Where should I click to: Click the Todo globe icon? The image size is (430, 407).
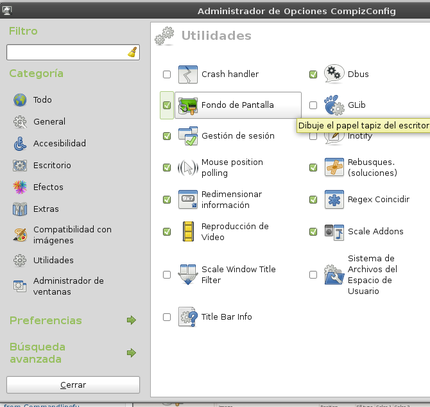(20, 100)
